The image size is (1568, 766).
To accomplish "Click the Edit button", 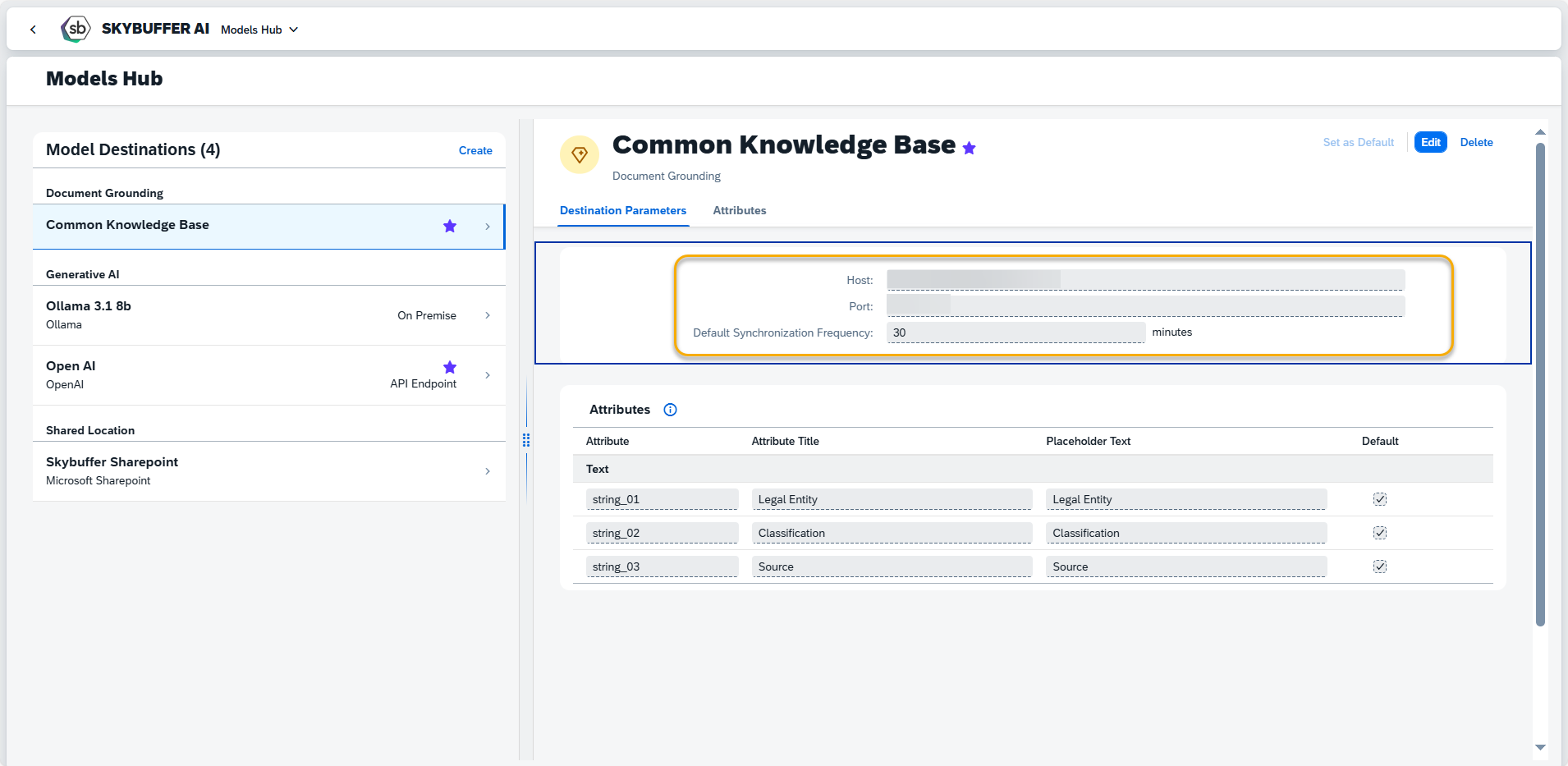I will click(1430, 142).
